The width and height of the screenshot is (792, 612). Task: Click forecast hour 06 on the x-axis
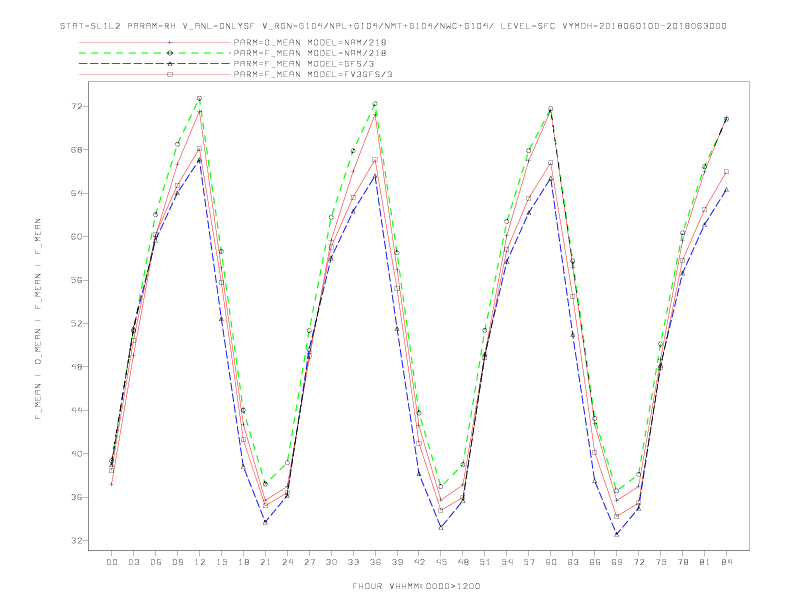[x=156, y=562]
